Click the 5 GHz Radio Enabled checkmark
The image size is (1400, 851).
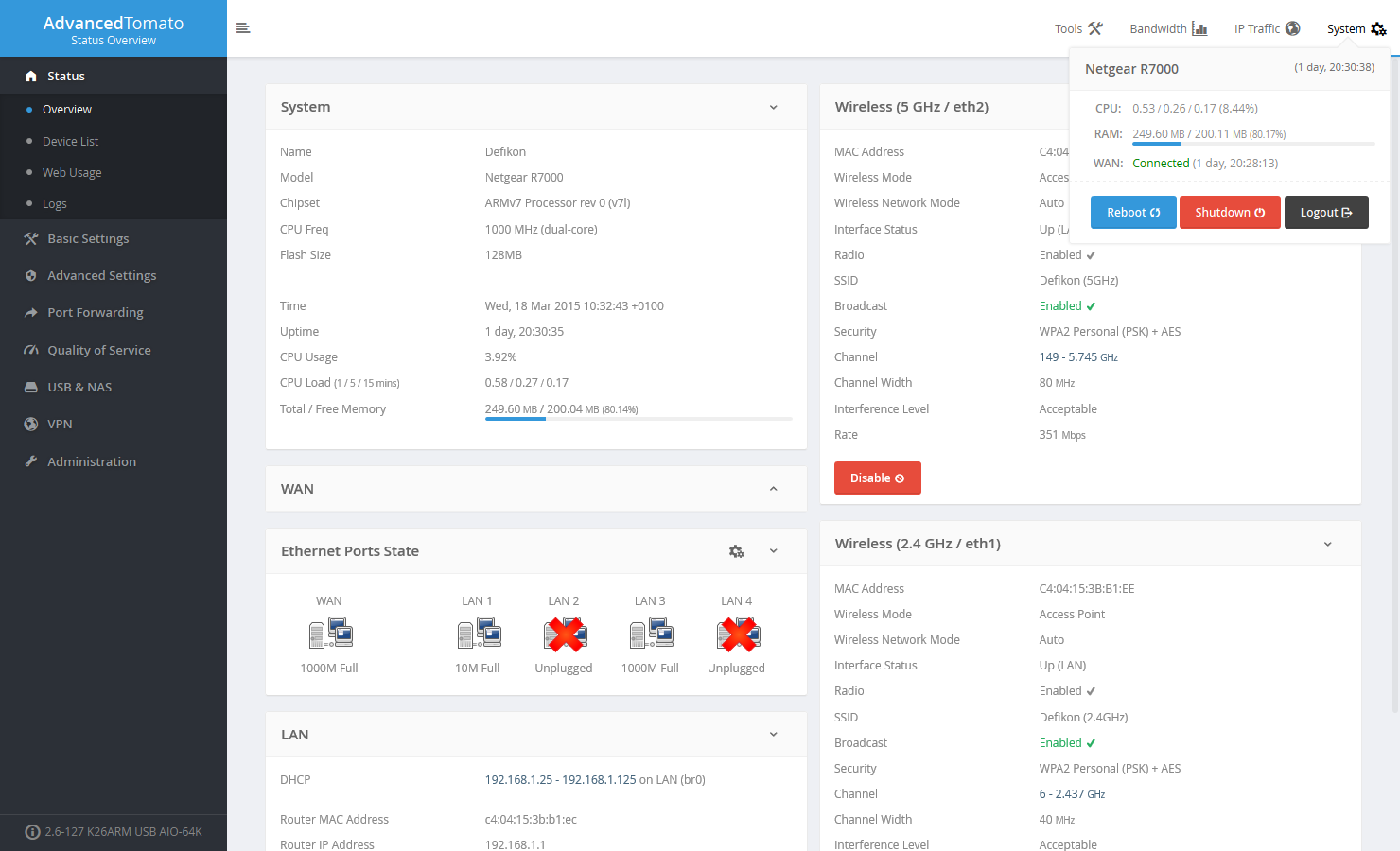(x=1091, y=255)
